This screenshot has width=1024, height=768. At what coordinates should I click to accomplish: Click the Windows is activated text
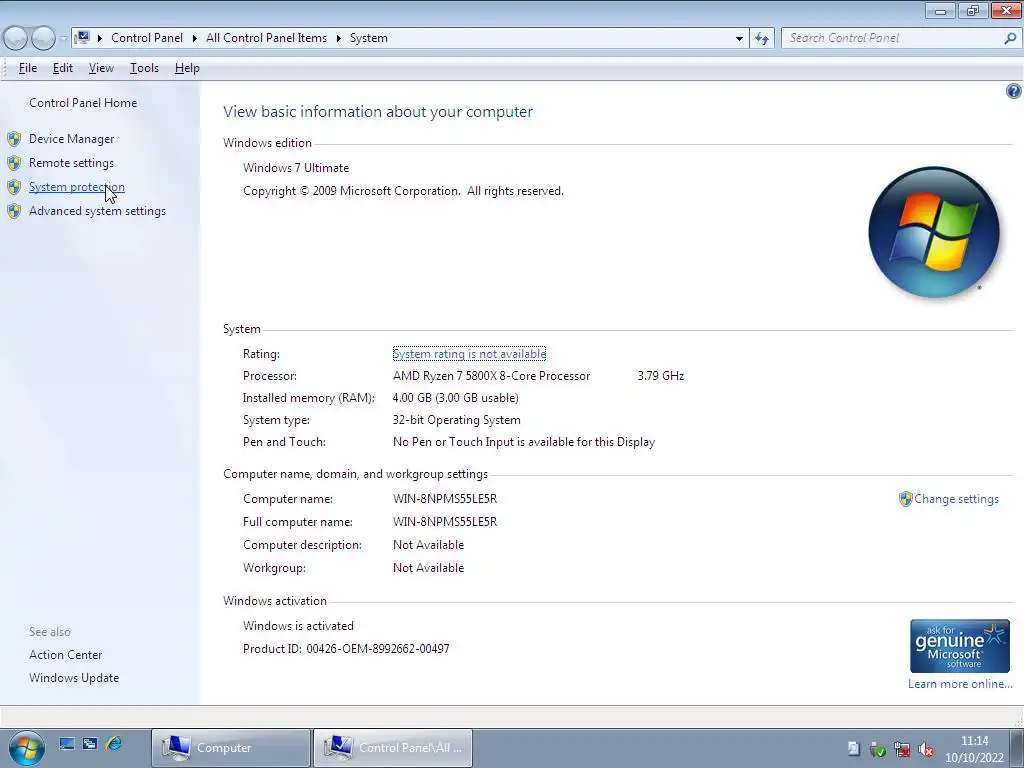298,626
